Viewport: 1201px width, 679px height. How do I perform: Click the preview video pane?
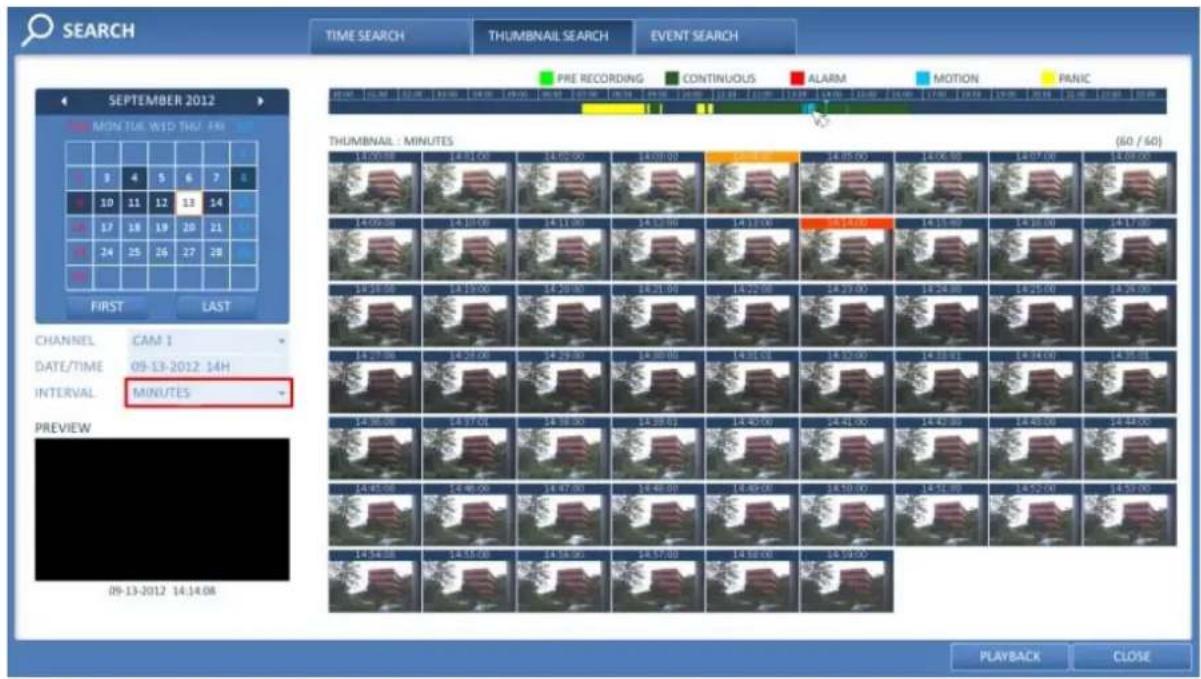click(162, 509)
